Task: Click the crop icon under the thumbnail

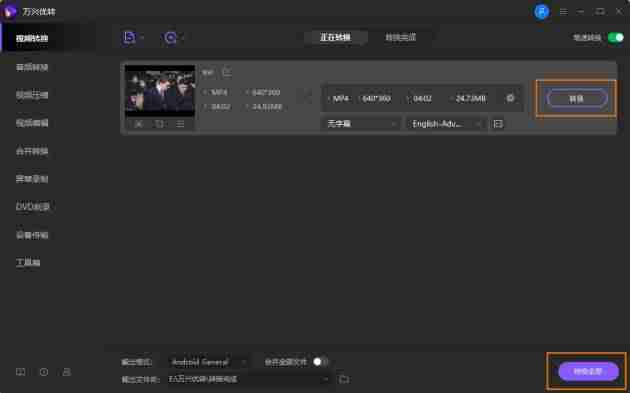Action: point(160,124)
